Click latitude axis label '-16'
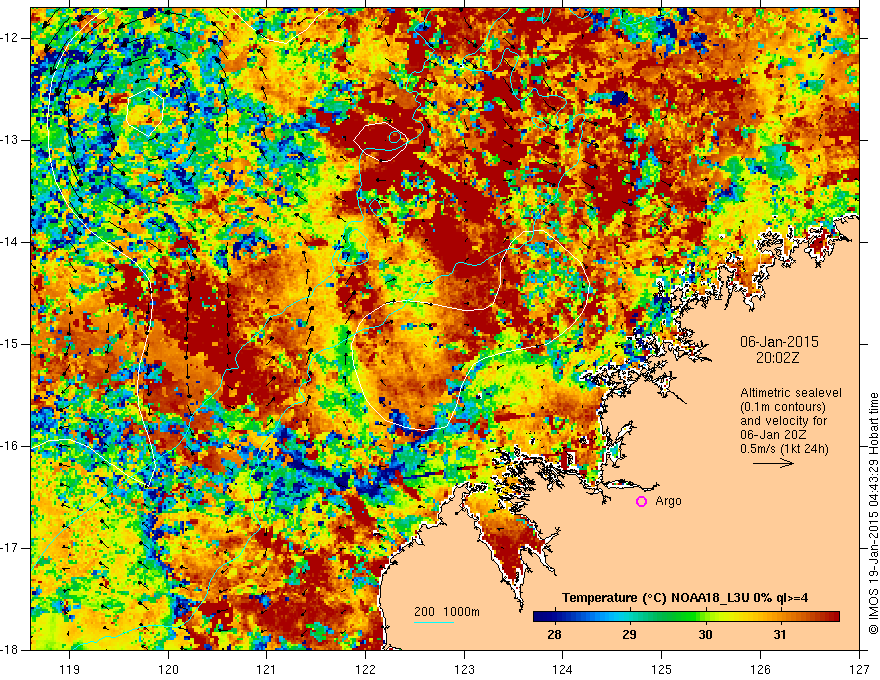Image resolution: width=880 pixels, height=680 pixels. point(10,446)
